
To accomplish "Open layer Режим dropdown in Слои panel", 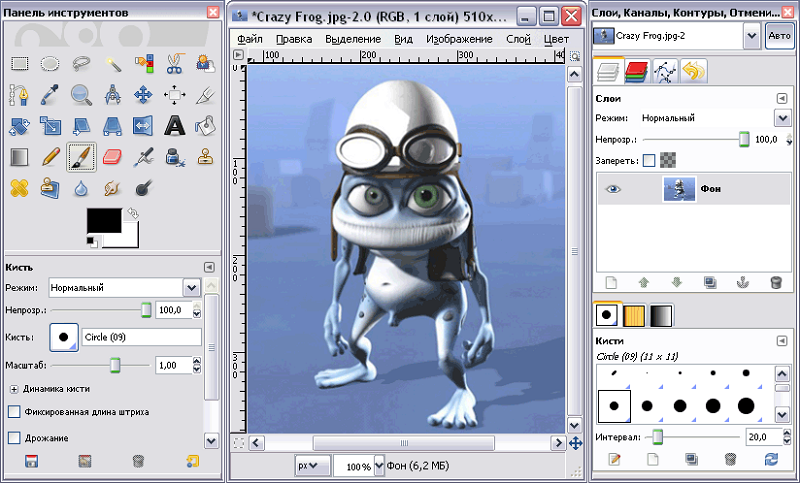I will tap(783, 118).
